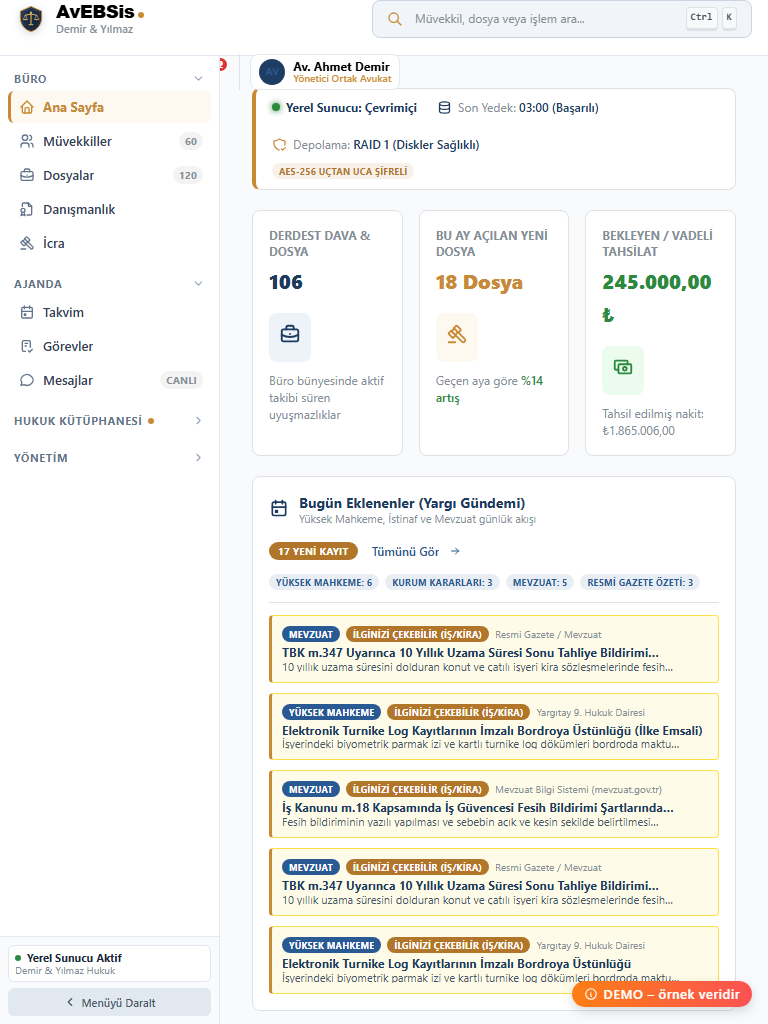Click the CANLI badge next to Mesajlar

181,380
